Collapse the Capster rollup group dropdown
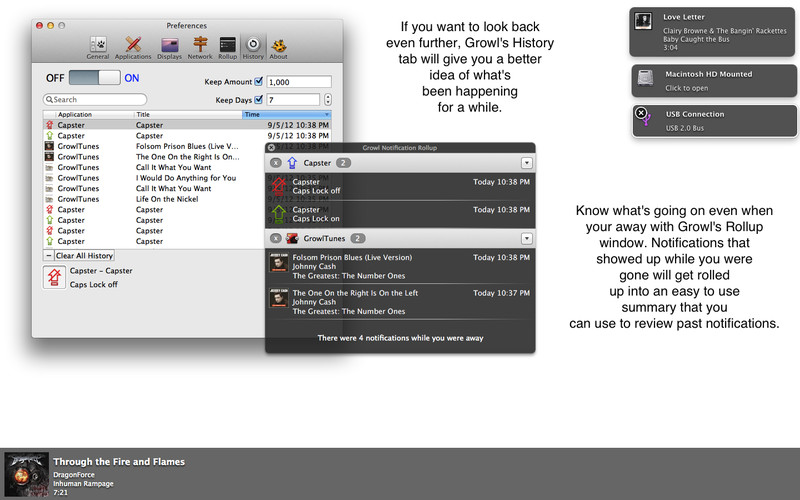 point(526,162)
